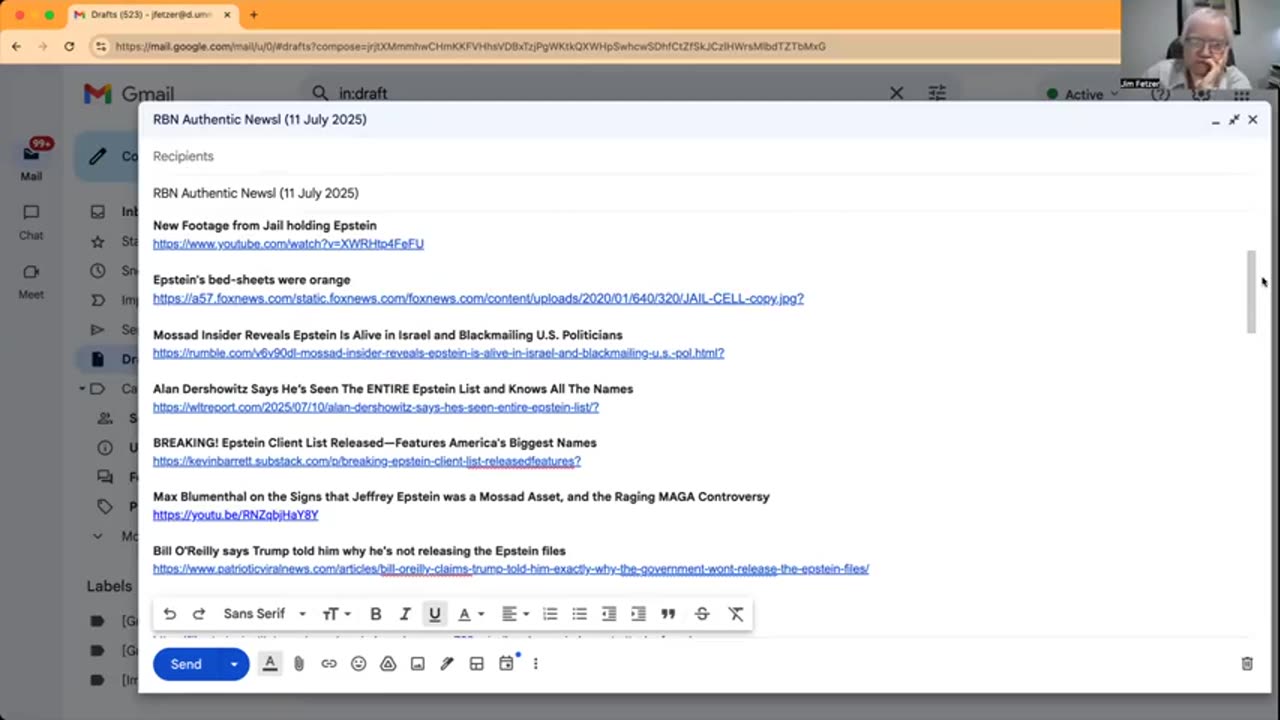1280x720 pixels.
Task: Select the Drafts (523) browser tab
Action: [x=153, y=15]
